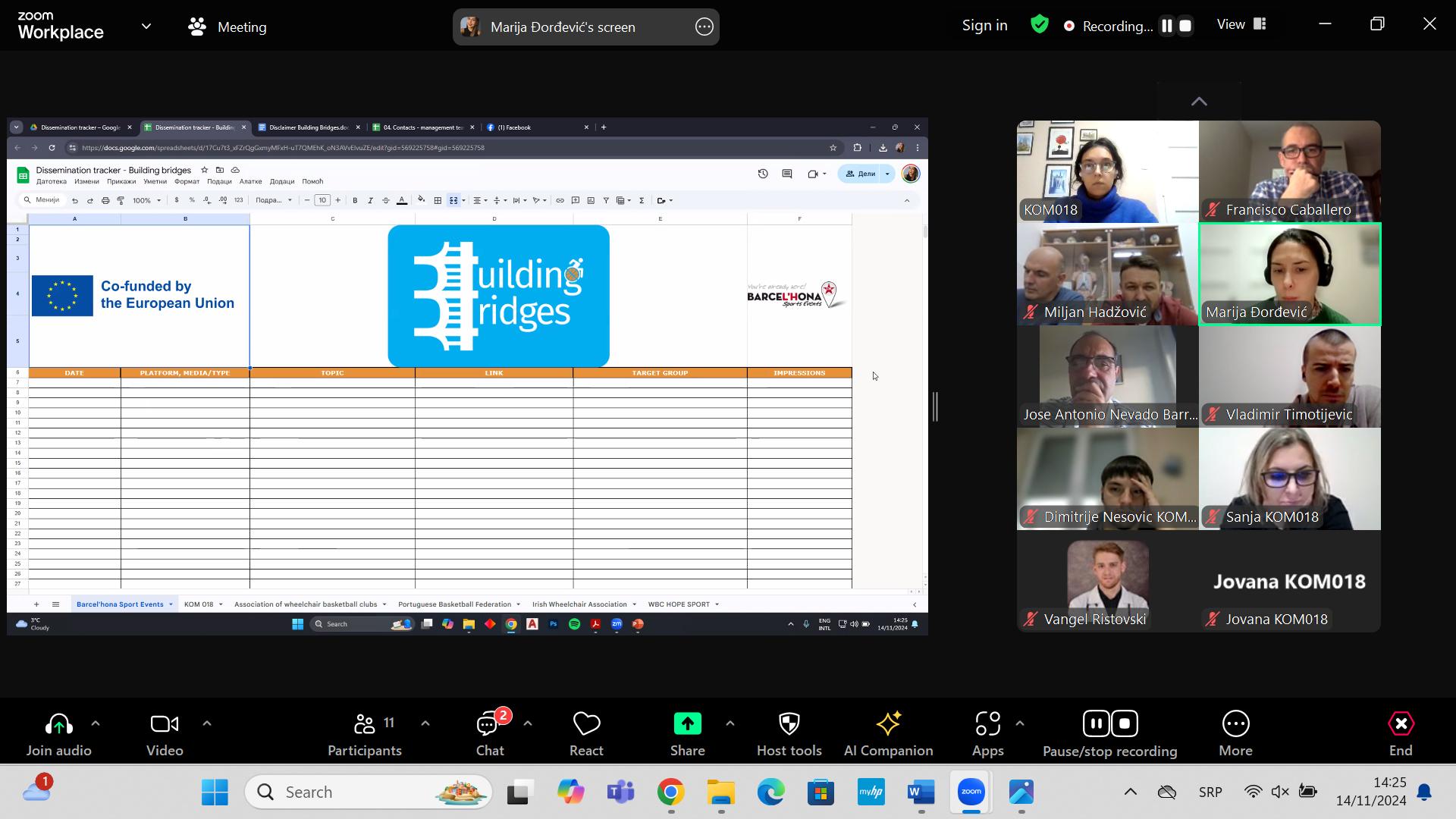The height and width of the screenshot is (819, 1456).
Task: Switch to KOM 018 sheet tab
Action: tap(203, 604)
